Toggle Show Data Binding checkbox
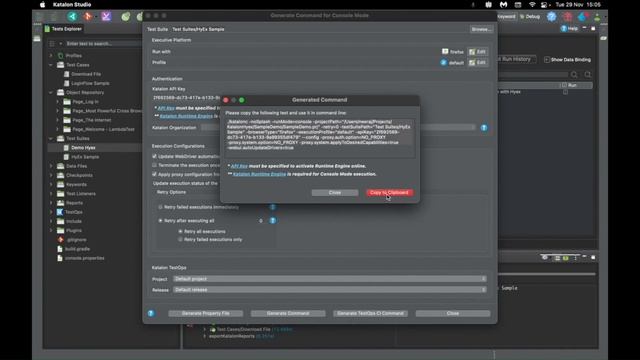 pyautogui.click(x=547, y=60)
